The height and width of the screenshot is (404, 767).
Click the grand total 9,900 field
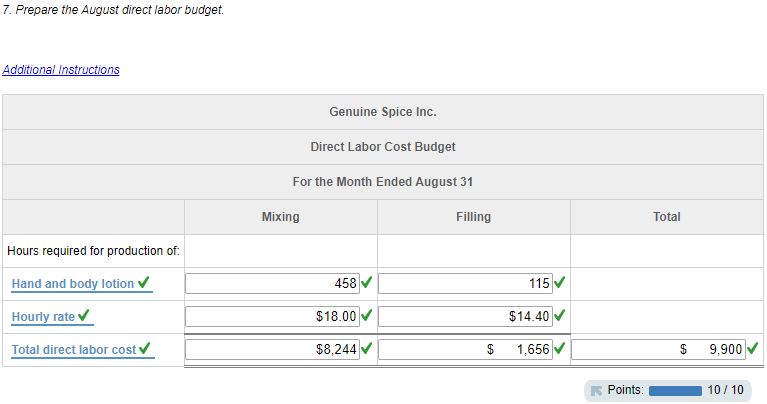click(x=658, y=350)
